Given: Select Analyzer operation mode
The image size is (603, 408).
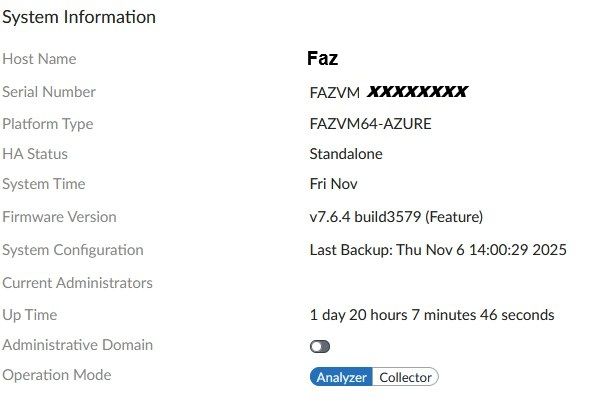Looking at the screenshot, I should [x=341, y=377].
